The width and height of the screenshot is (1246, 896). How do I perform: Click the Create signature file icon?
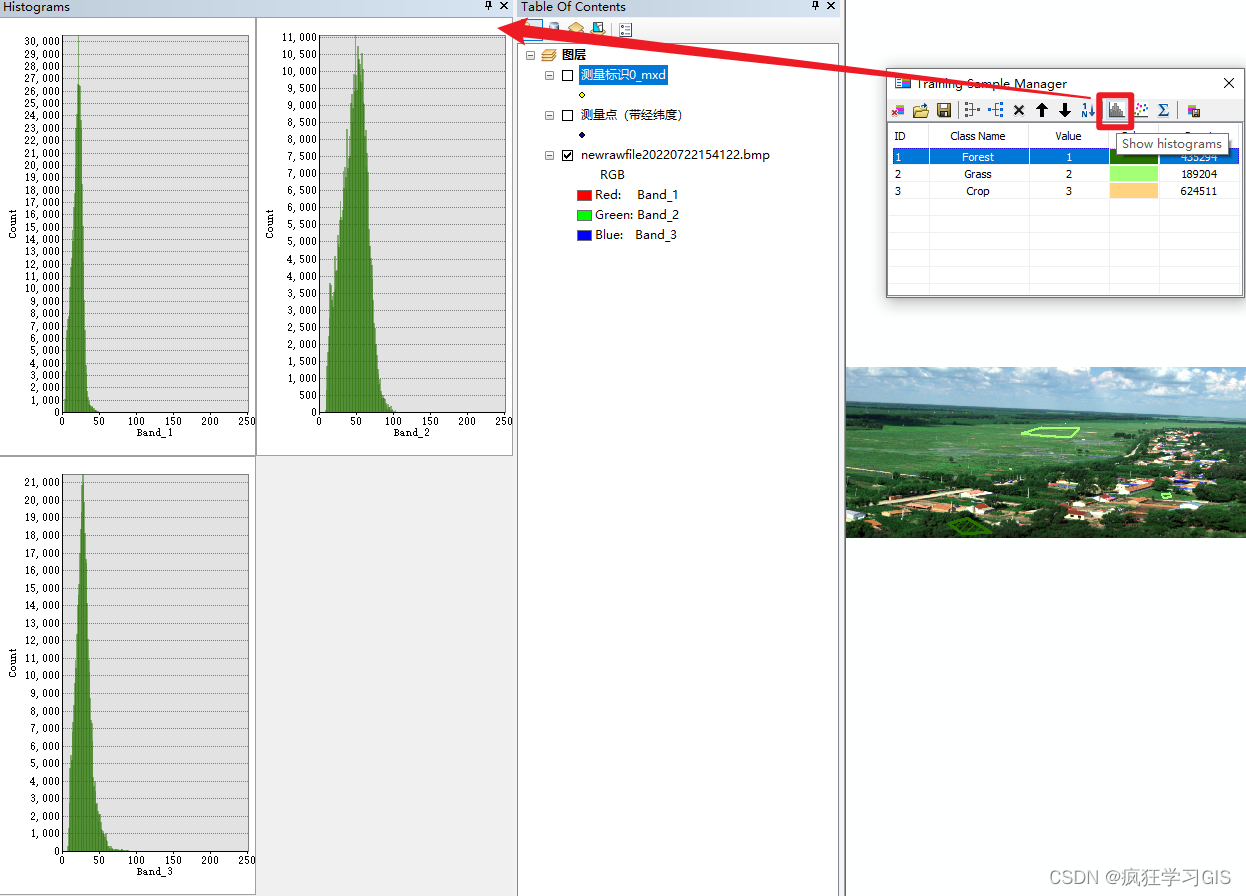coord(1193,110)
